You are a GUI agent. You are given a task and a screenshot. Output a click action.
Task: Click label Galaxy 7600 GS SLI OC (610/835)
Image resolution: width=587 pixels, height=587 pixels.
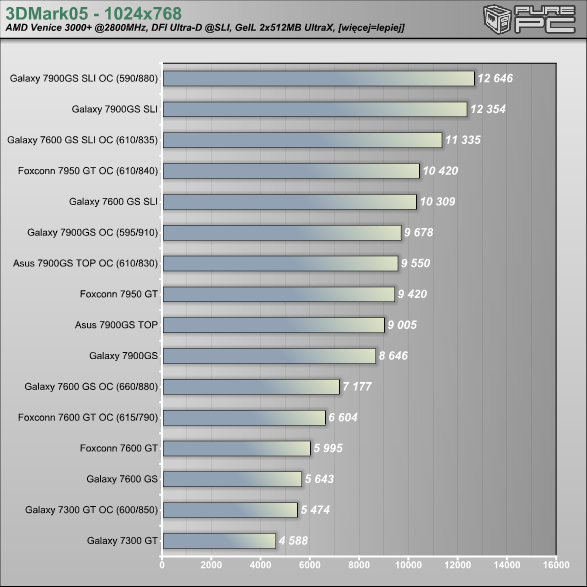(x=82, y=140)
